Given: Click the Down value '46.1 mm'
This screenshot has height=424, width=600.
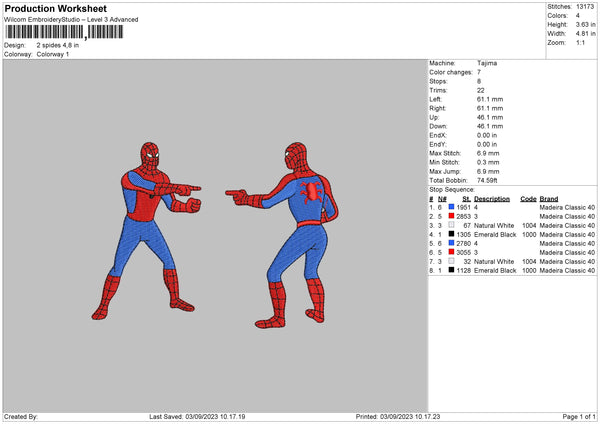Looking at the screenshot, I should (x=490, y=126).
